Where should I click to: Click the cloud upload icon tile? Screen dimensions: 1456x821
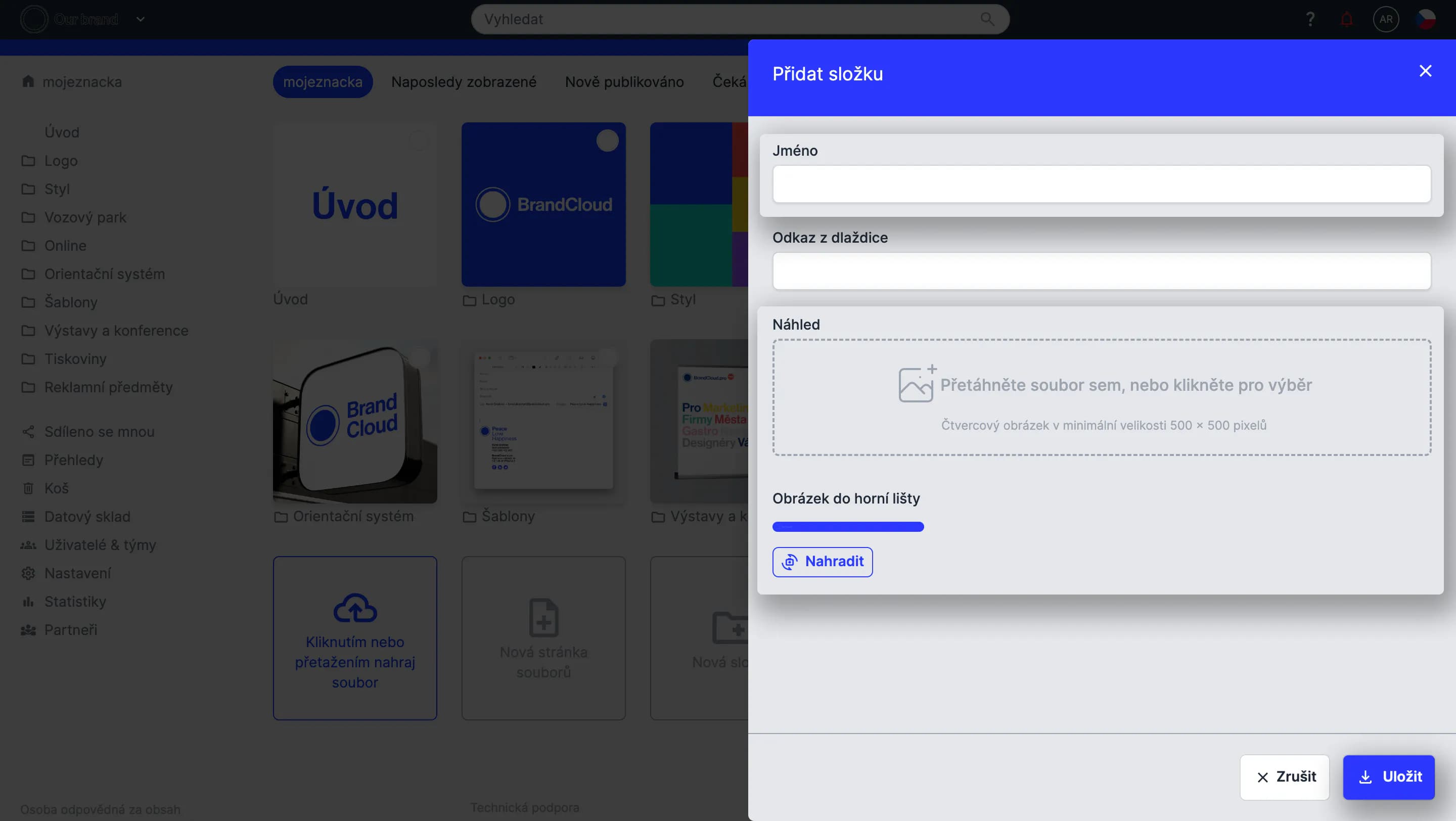click(355, 608)
